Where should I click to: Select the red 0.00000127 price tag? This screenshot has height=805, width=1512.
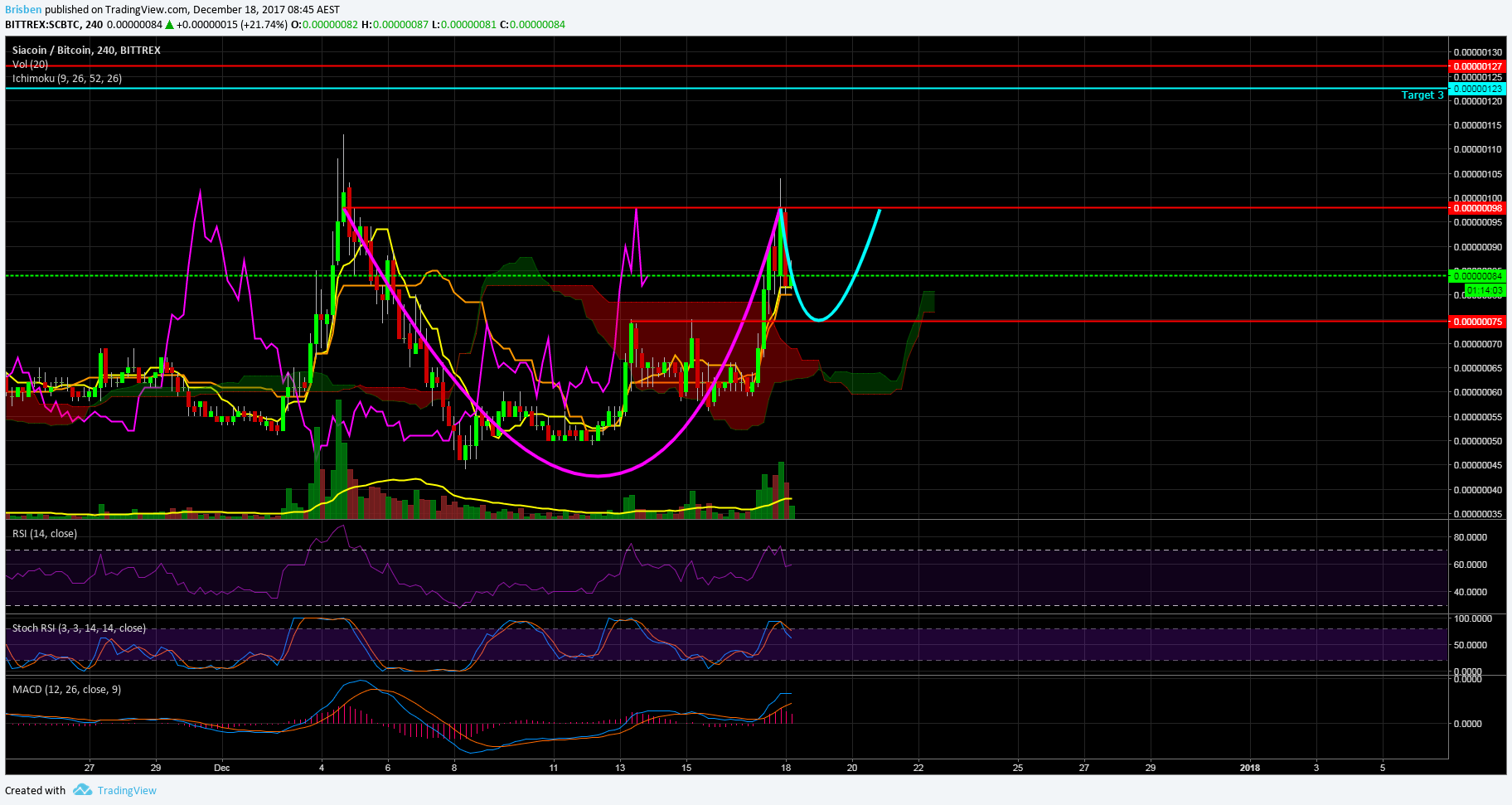tap(1478, 66)
